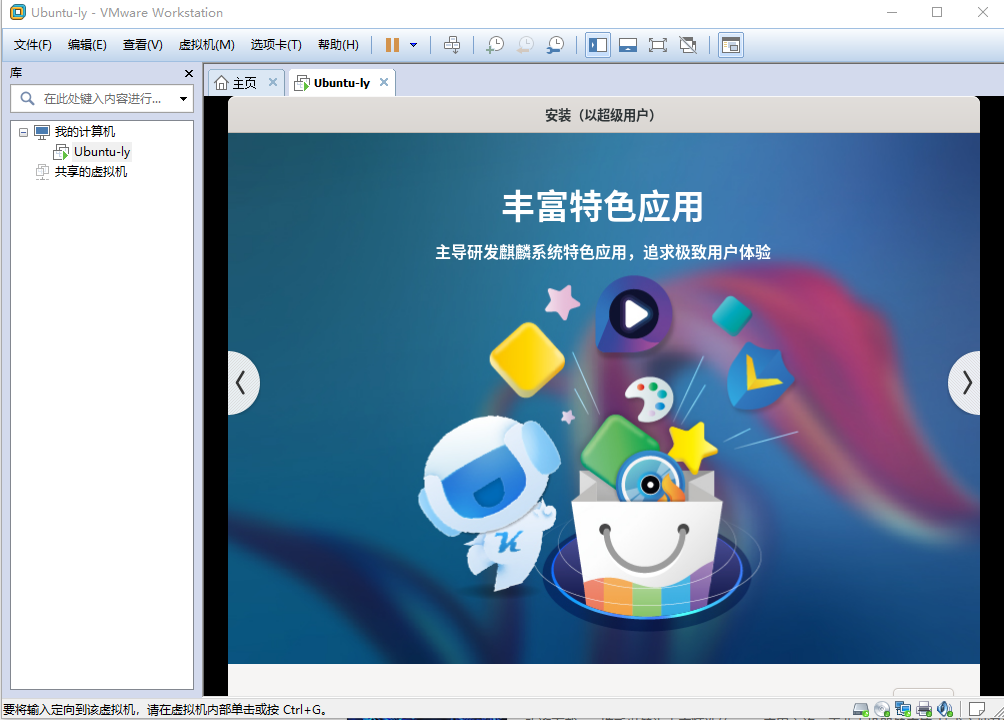This screenshot has width=1004, height=720.
Task: Go to the next installer slide
Action: click(966, 383)
